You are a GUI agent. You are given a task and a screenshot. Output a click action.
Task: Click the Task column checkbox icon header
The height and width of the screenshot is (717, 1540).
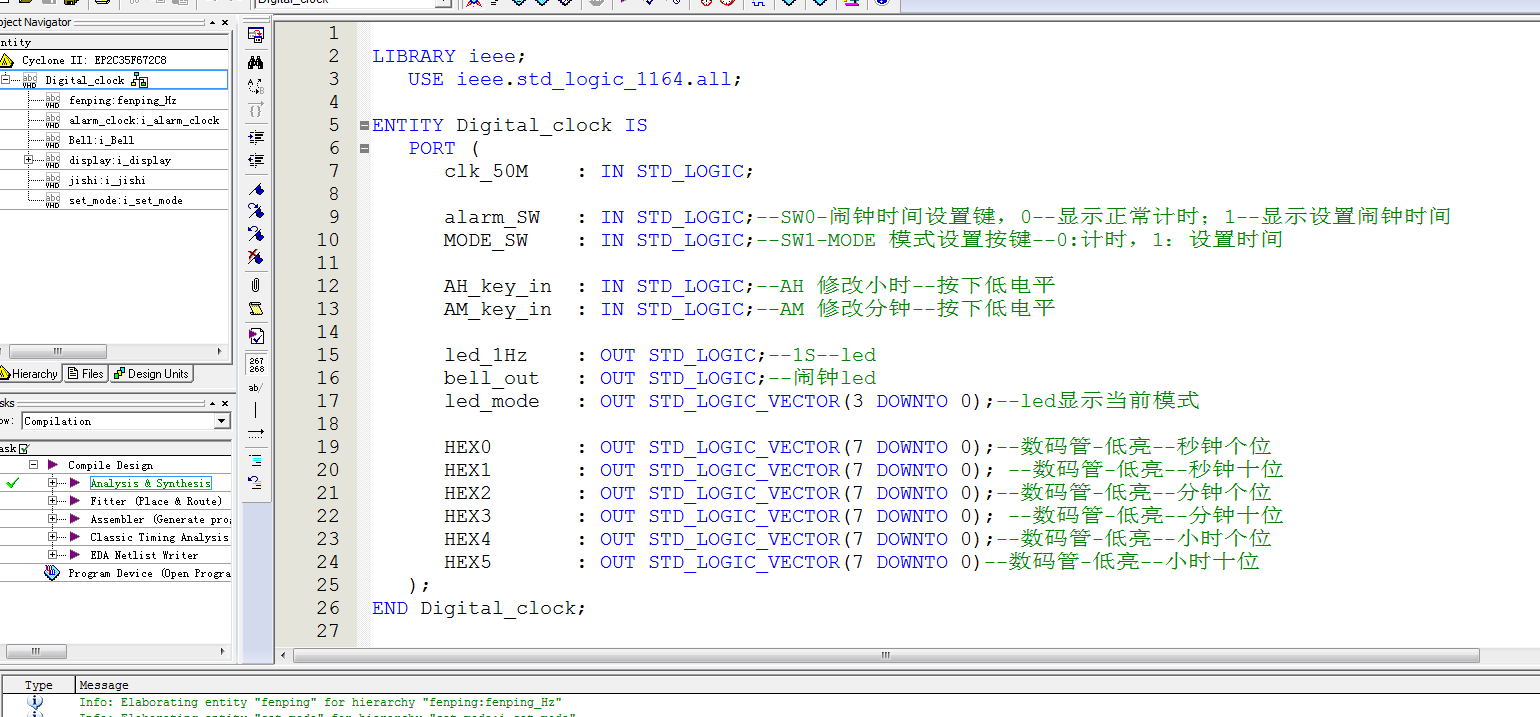click(24, 449)
